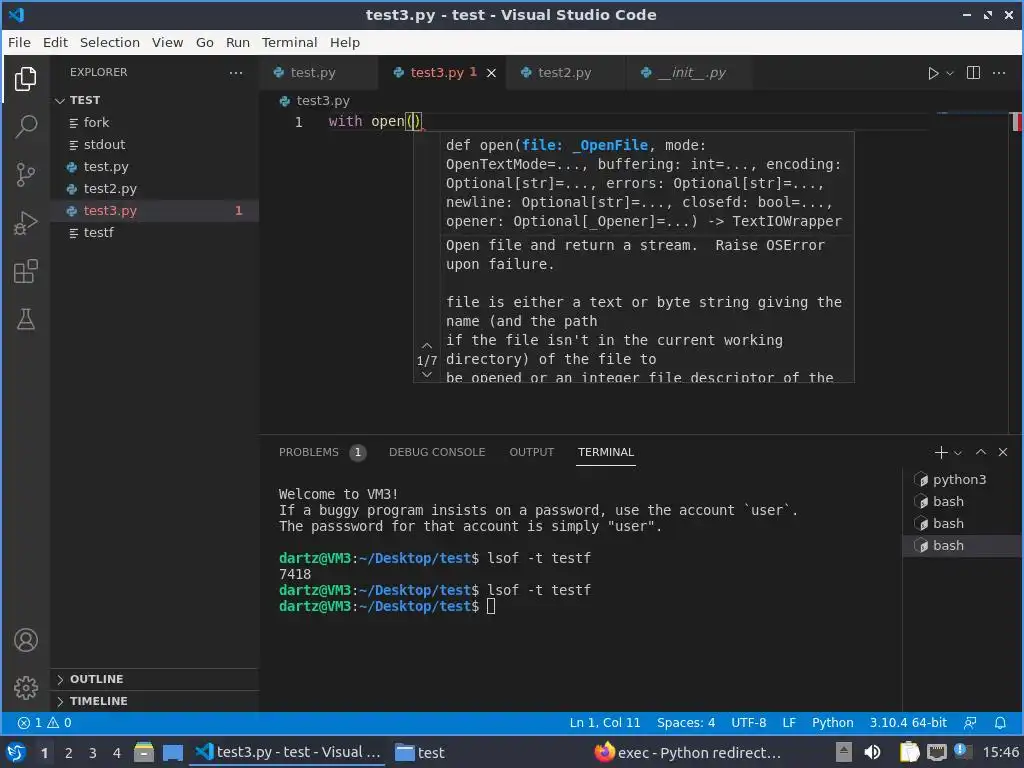This screenshot has width=1024, height=768.
Task: Open the testf file in Explorer
Action: pyautogui.click(x=155, y=232)
